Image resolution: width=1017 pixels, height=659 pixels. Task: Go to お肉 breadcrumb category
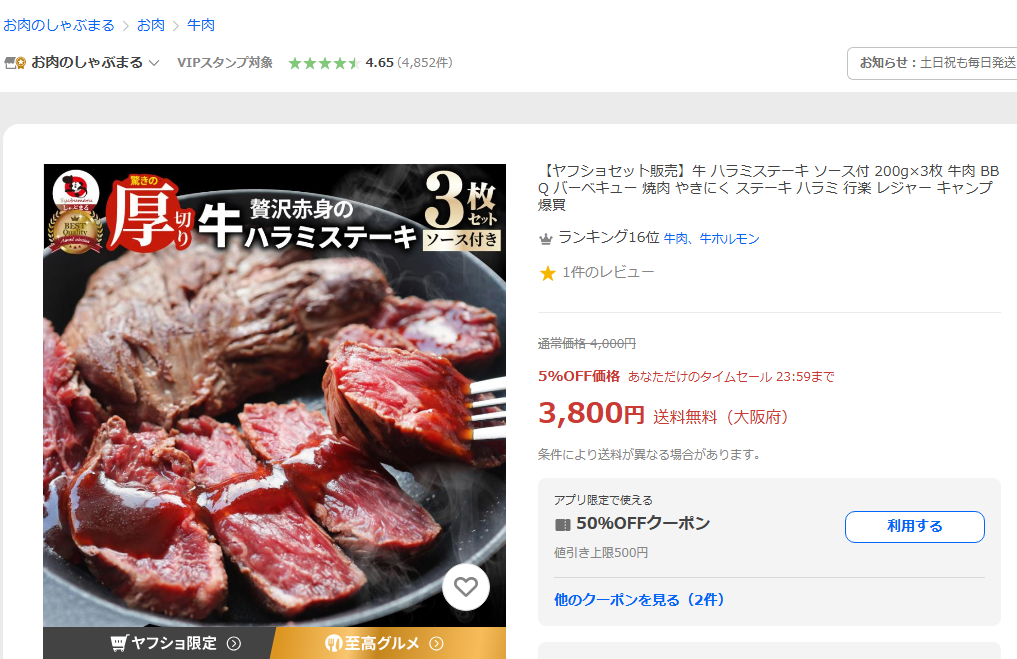tap(150, 25)
